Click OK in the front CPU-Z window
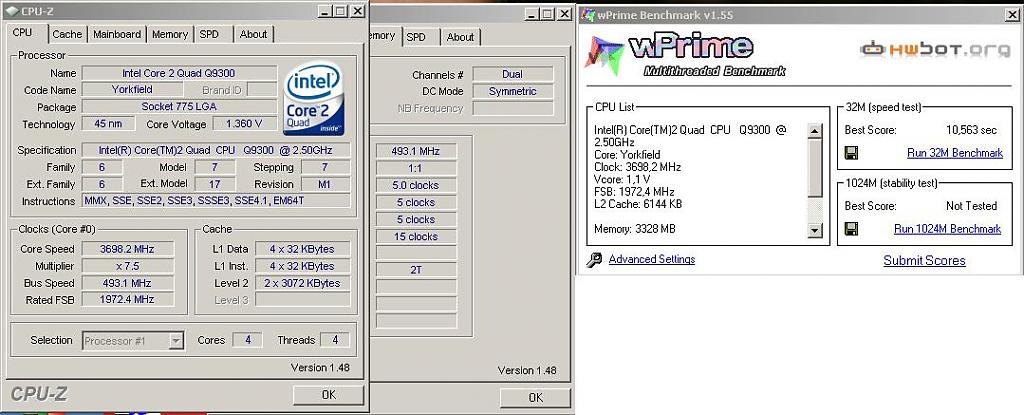Viewport: 1024px width, 415px height. pos(328,395)
